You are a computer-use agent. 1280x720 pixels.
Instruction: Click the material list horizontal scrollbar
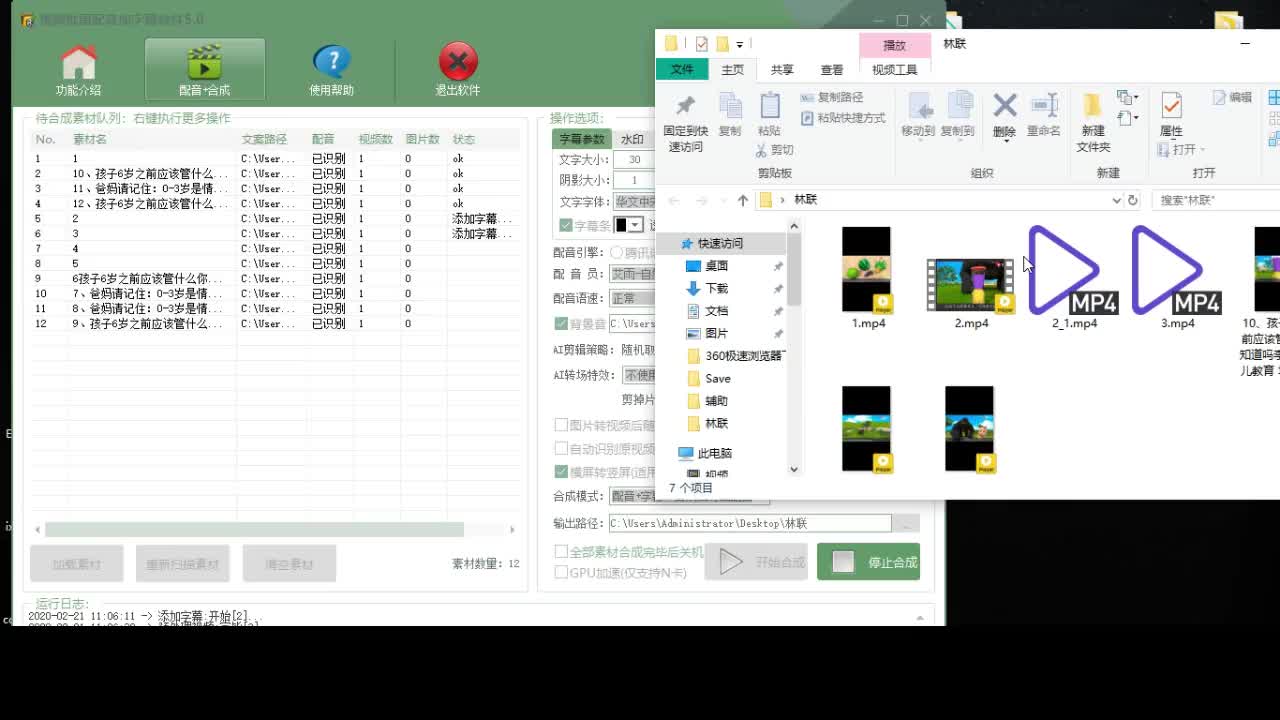tap(254, 529)
